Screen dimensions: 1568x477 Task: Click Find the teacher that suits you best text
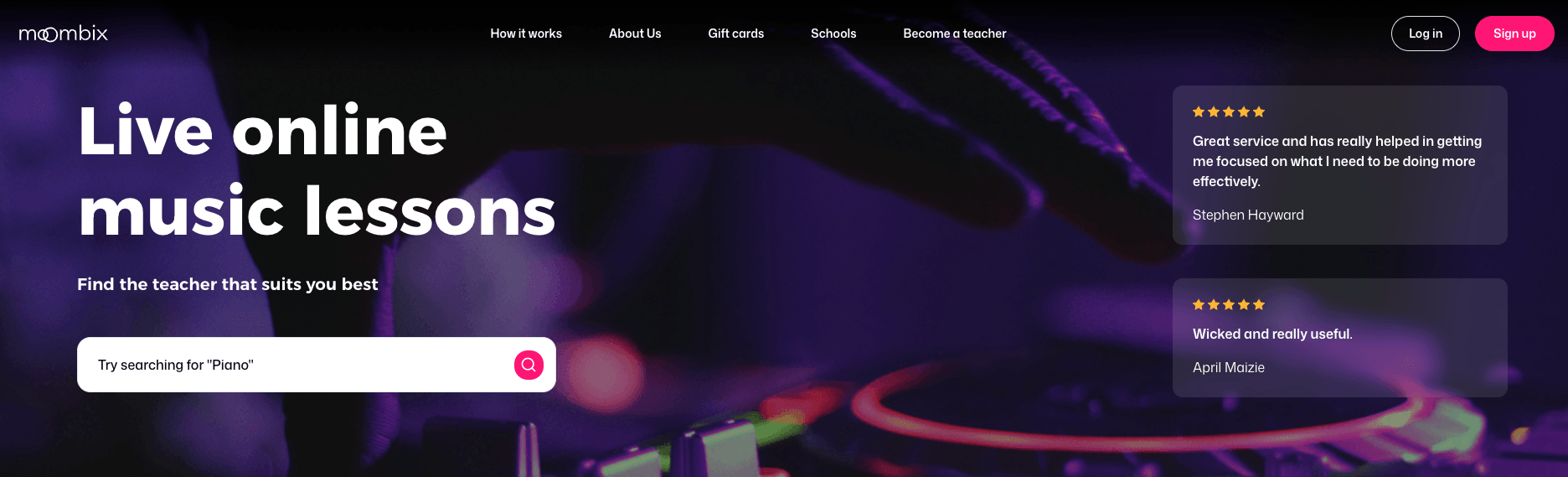(228, 284)
